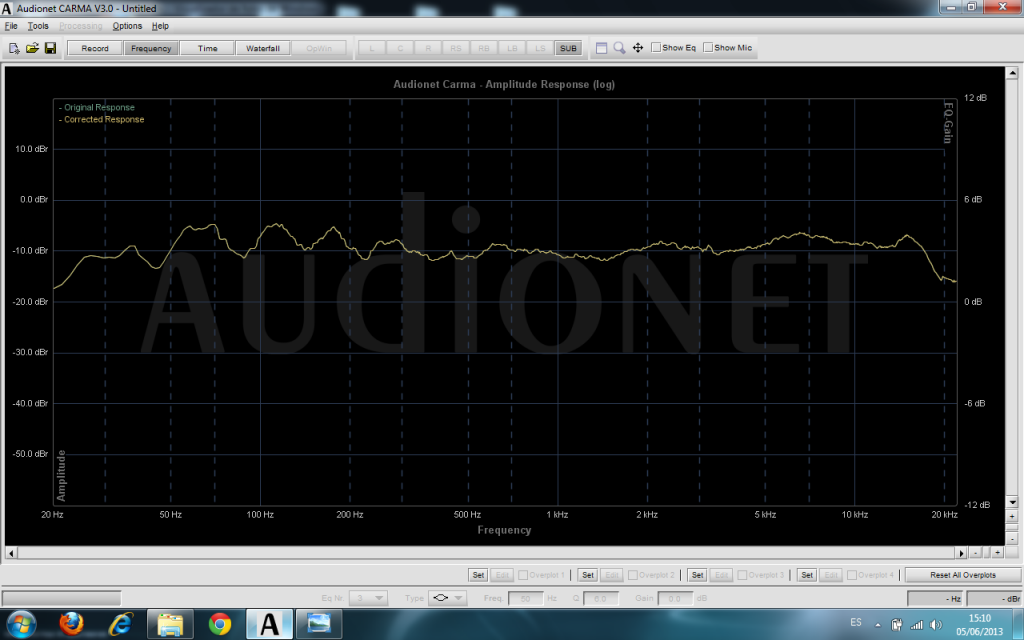
Task: Click the OpWin view button
Action: pos(319,48)
